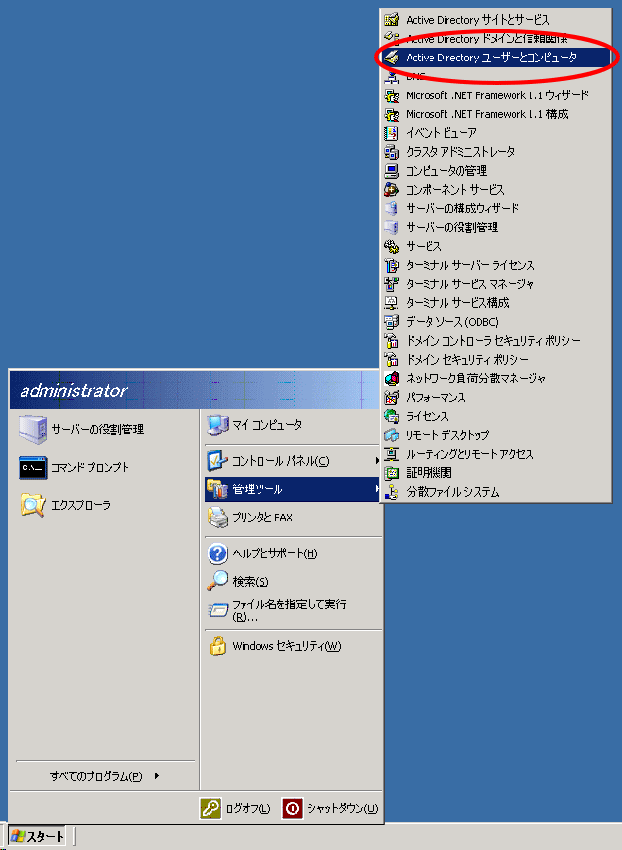Open リモート デスクトップ icon
The height and width of the screenshot is (850, 622).
392,435
